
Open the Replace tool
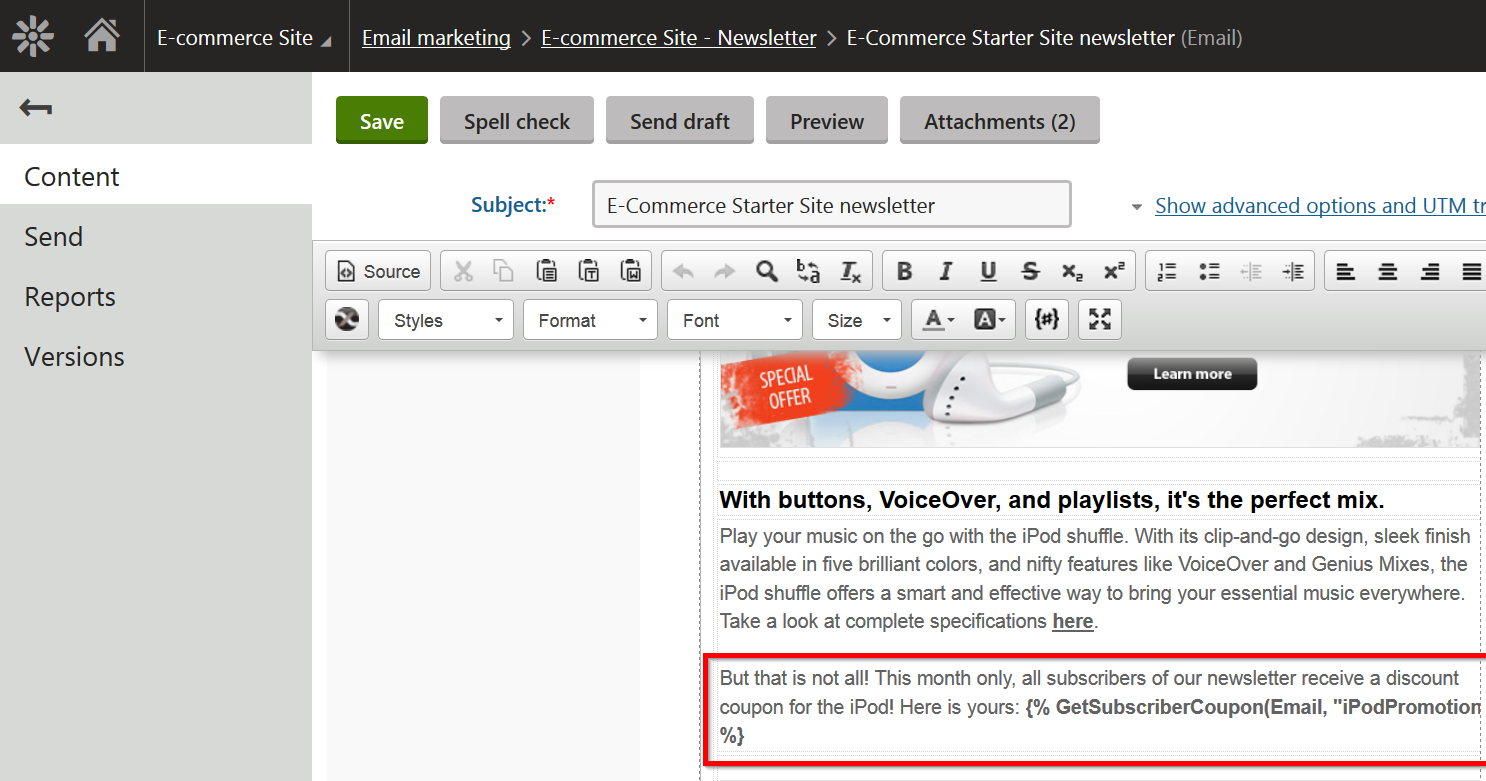808,271
